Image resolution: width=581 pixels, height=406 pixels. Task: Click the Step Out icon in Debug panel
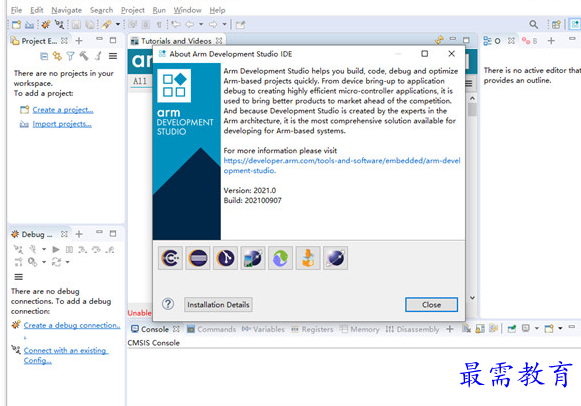[110, 250]
